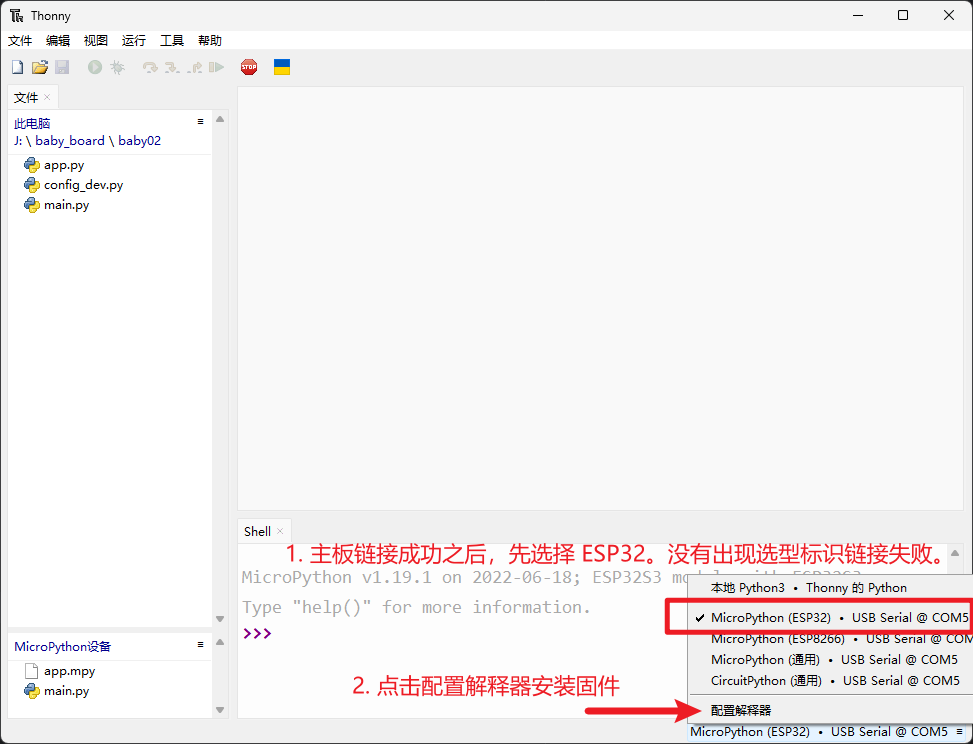
Task: Open the 视图 menu
Action: click(x=96, y=40)
